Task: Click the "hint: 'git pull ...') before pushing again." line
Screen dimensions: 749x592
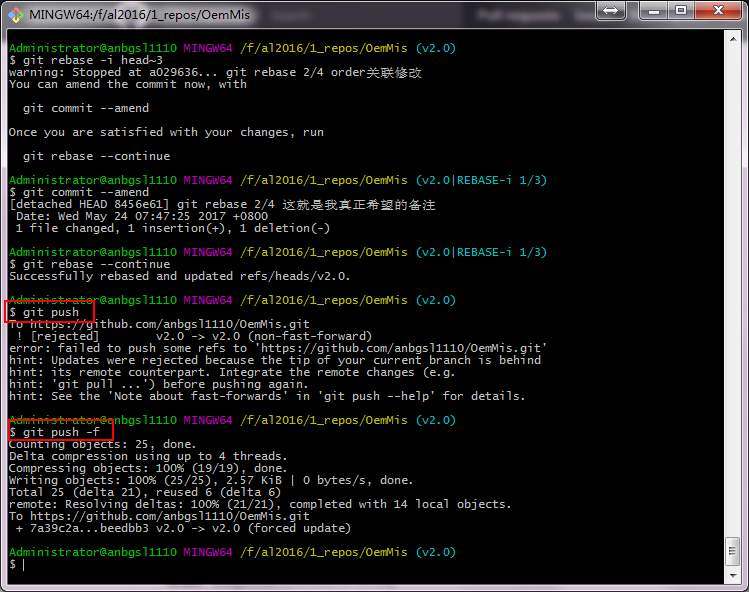Action: tap(159, 384)
